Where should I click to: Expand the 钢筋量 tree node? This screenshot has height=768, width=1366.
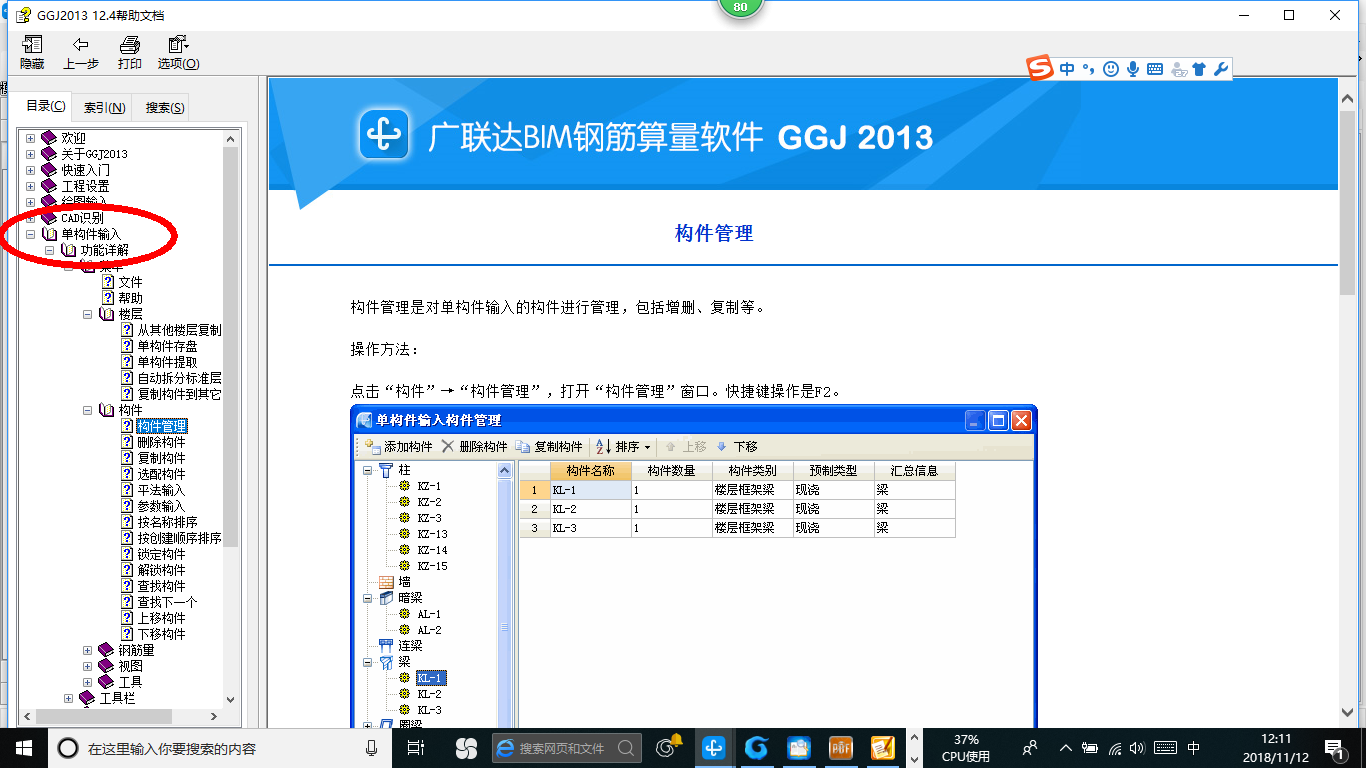tap(88, 650)
